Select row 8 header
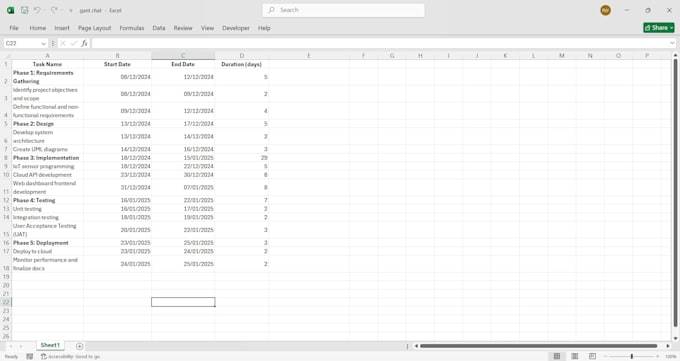The height and width of the screenshot is (361, 680). [6, 158]
